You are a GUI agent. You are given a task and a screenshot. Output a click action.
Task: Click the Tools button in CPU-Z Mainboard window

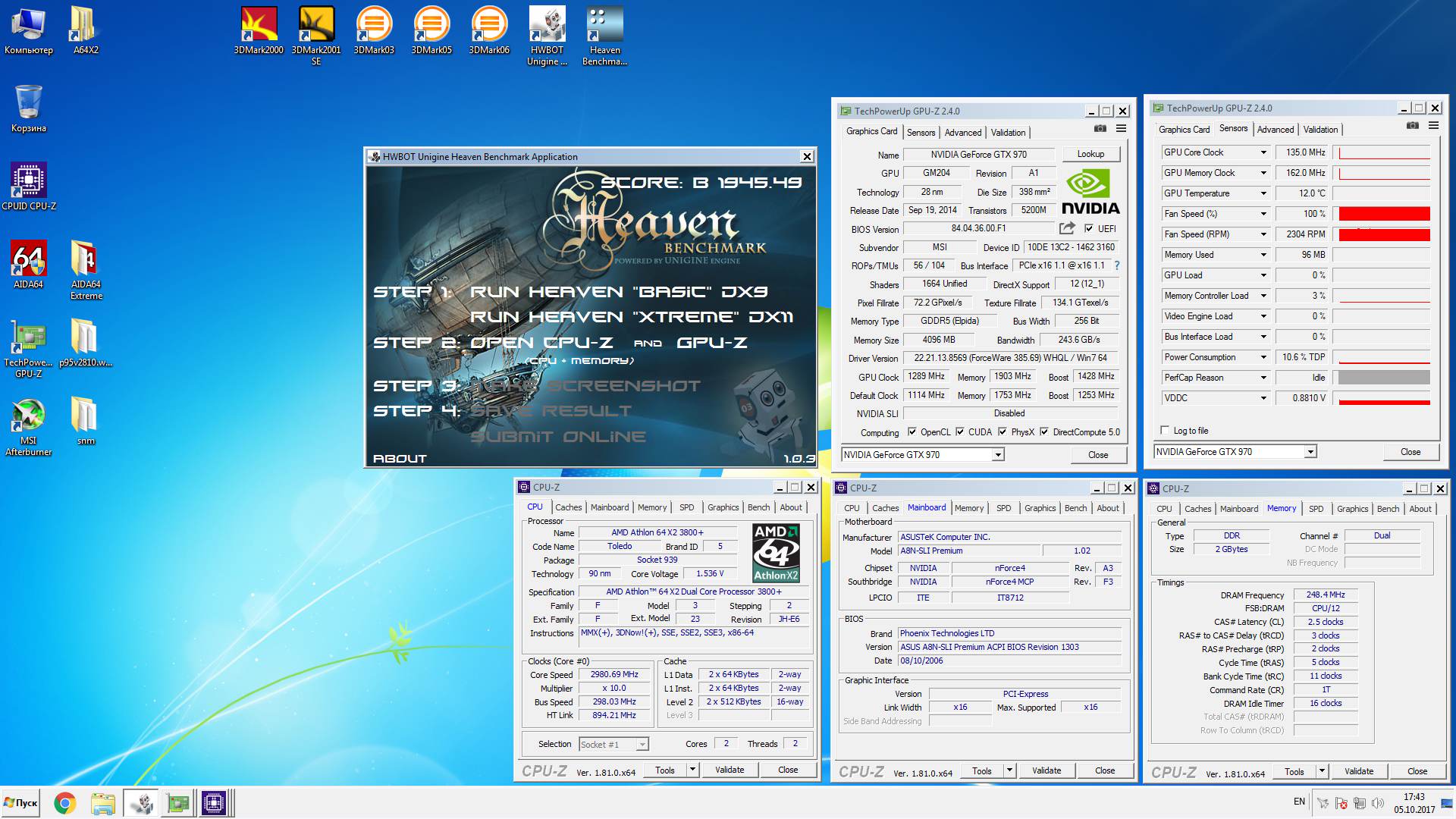(981, 770)
